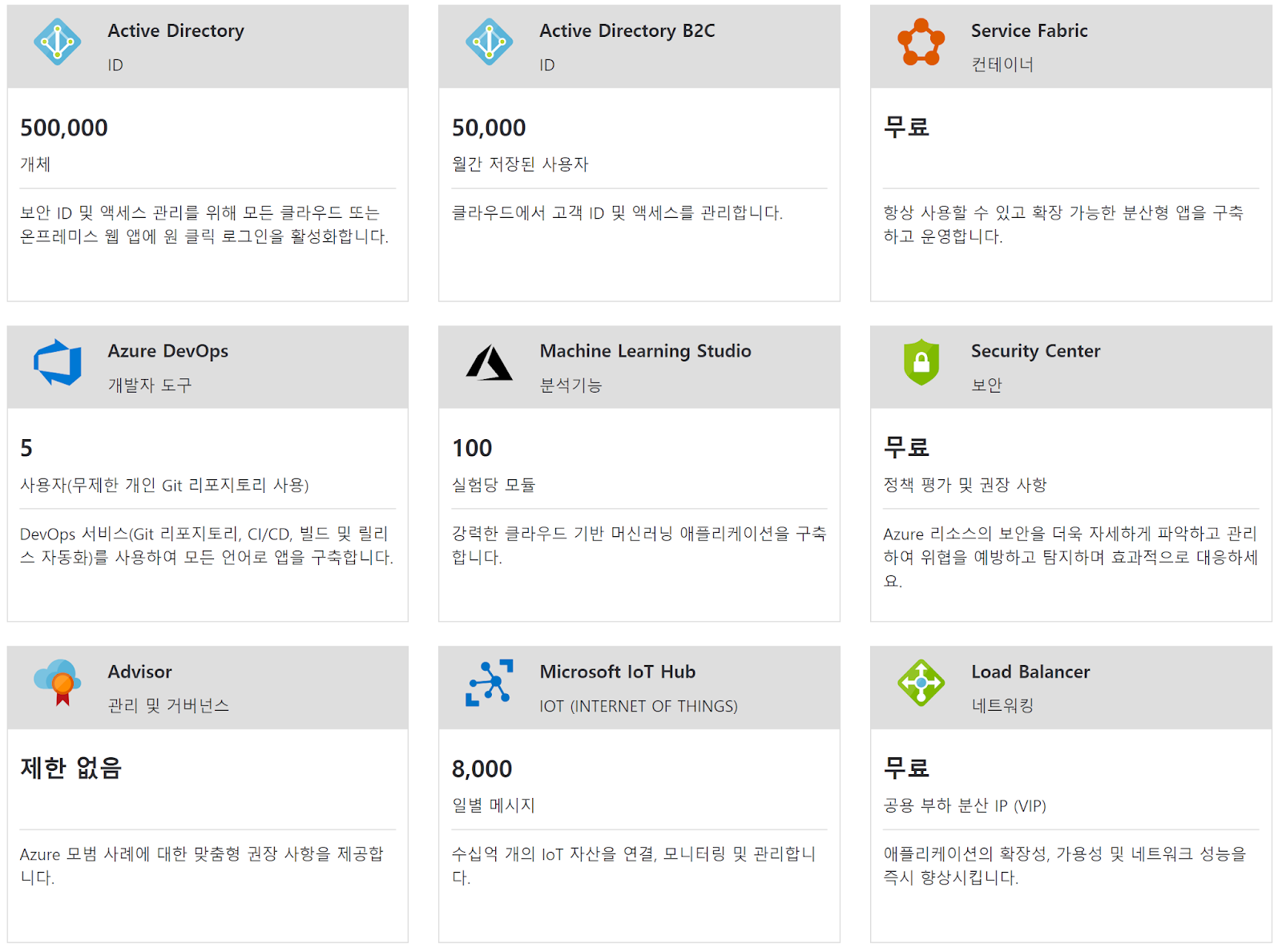Image resolution: width=1282 pixels, height=952 pixels.
Task: Click 무료 in the Security Center card
Action: pos(906,447)
